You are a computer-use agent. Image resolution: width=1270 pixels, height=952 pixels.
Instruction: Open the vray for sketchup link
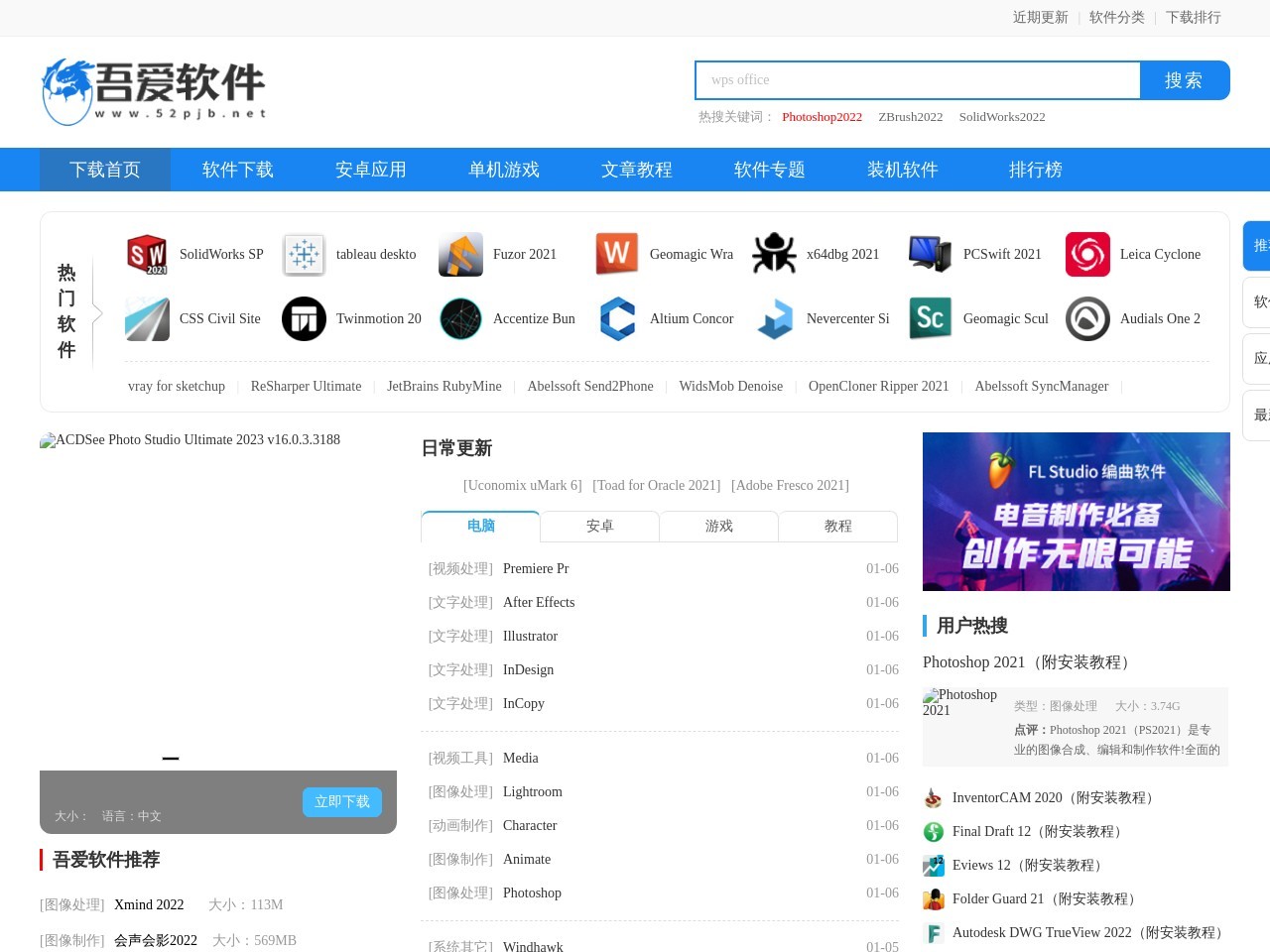tap(177, 387)
